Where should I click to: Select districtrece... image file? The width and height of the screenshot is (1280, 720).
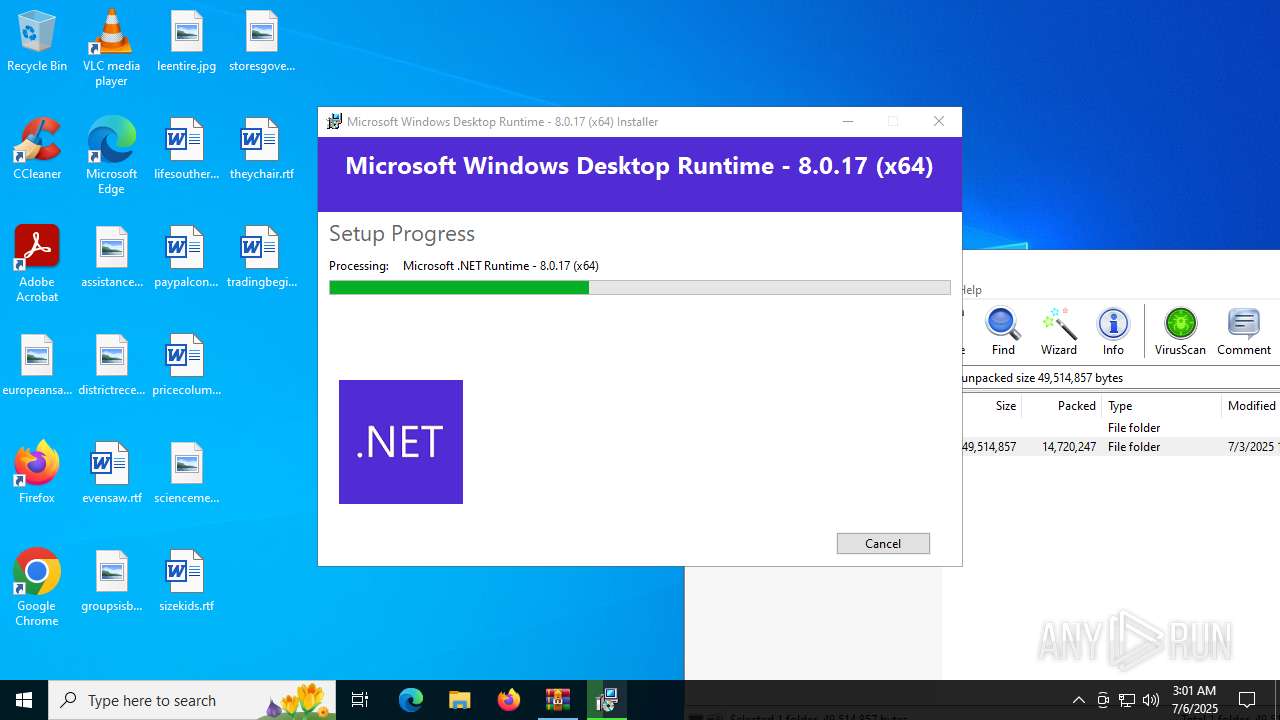pos(111,366)
